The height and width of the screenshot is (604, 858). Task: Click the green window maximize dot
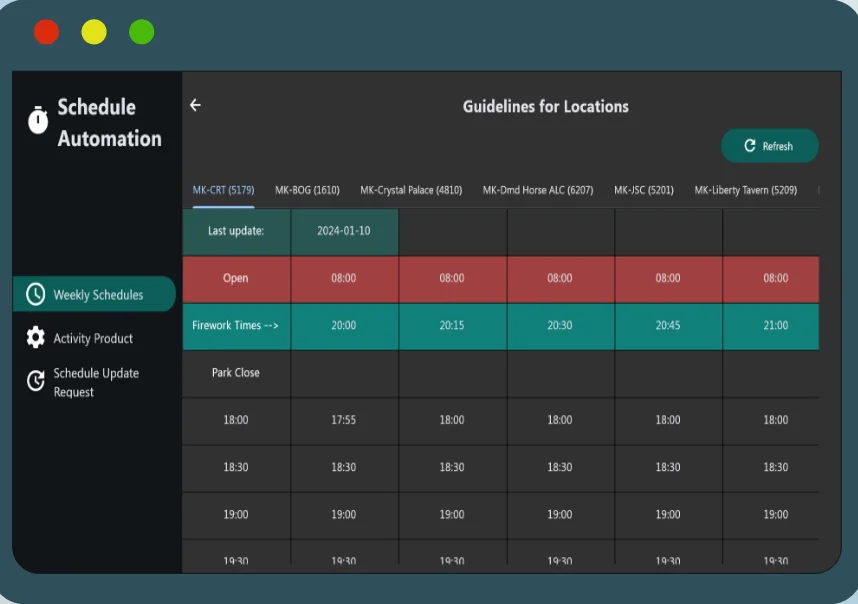pos(142,32)
